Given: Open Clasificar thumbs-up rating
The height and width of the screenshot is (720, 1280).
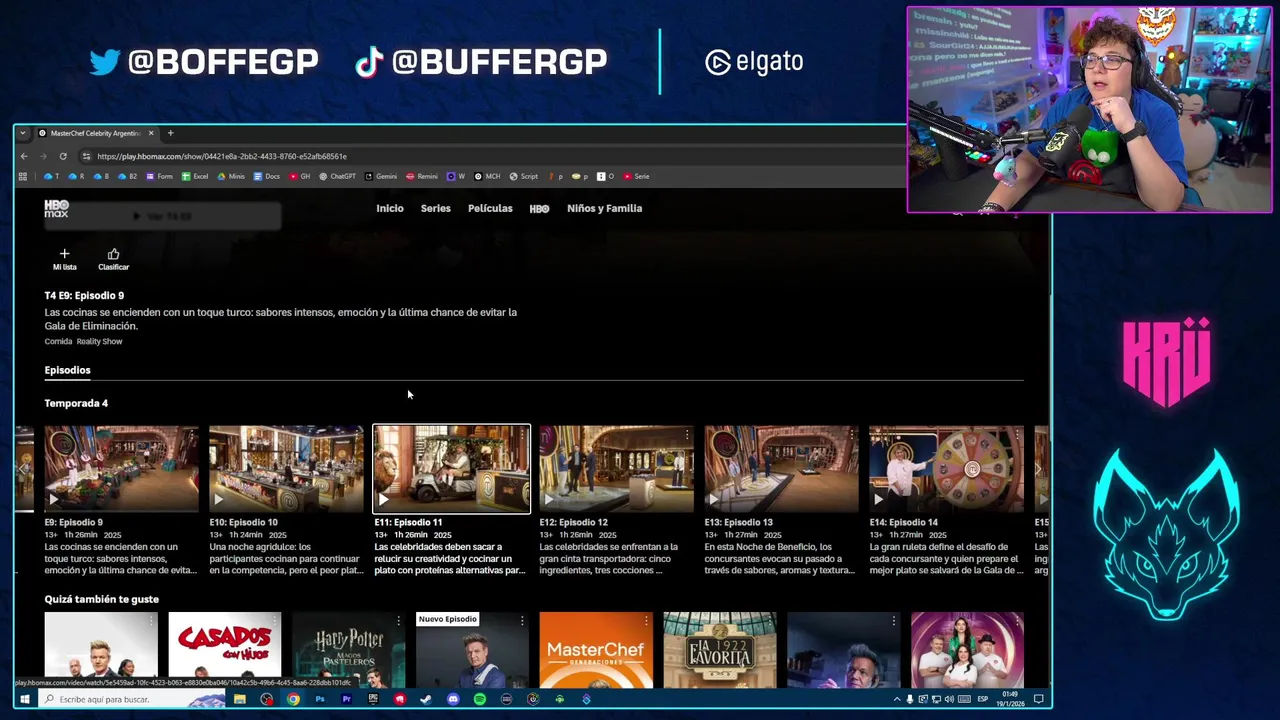Looking at the screenshot, I should pos(113,259).
